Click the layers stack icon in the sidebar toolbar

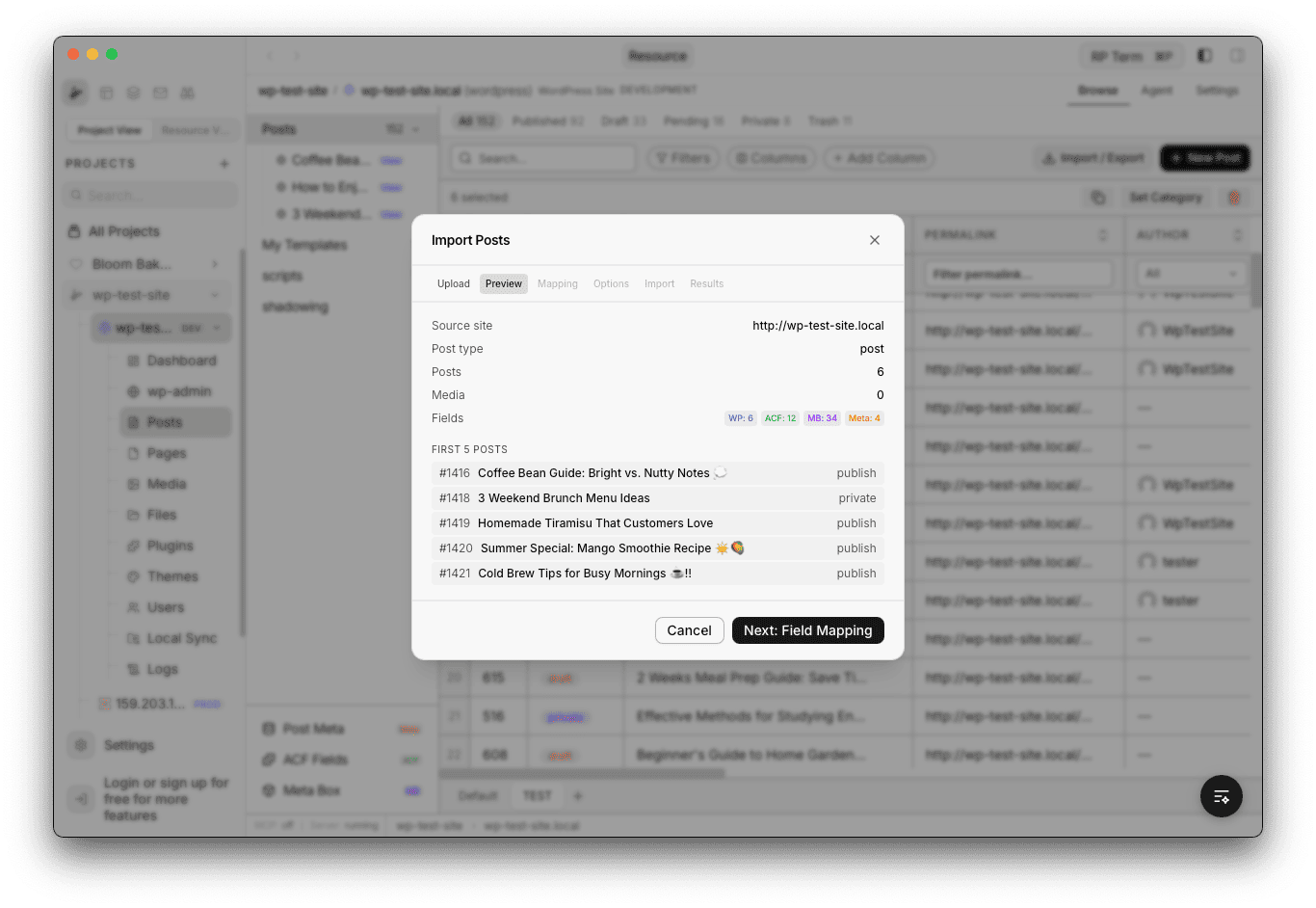pos(133,92)
